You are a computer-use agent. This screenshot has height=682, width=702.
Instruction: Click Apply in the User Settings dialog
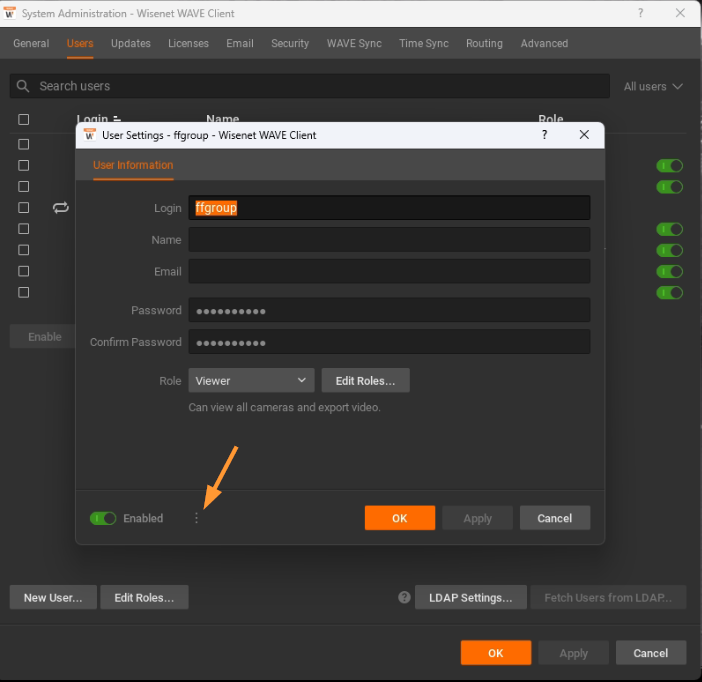[x=477, y=518]
